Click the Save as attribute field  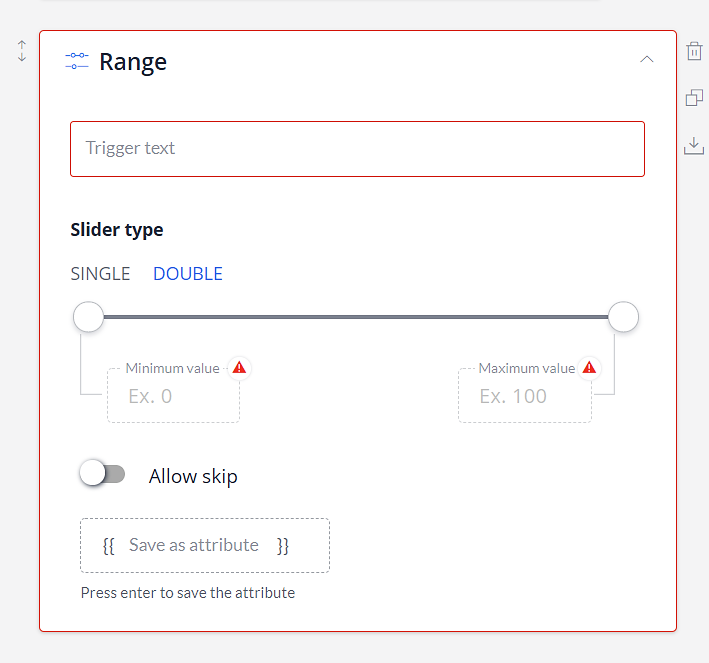click(205, 545)
